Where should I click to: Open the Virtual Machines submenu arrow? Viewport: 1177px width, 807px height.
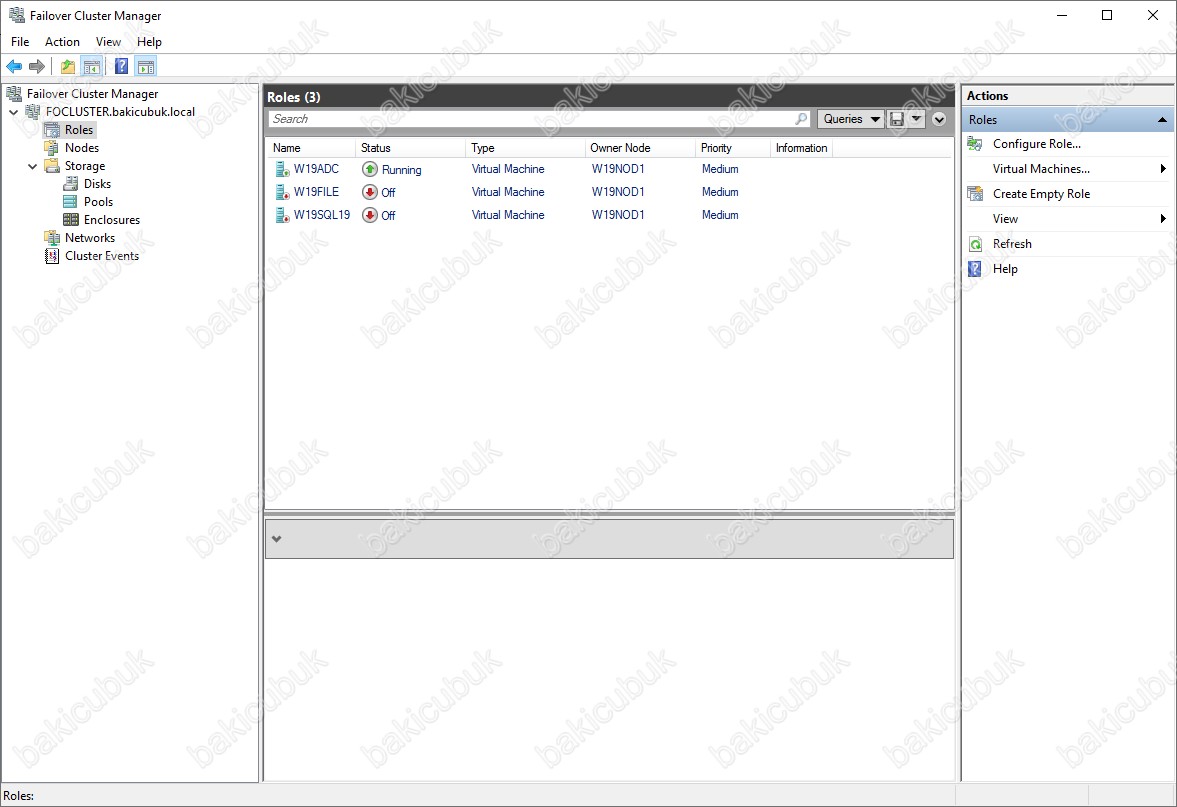click(1163, 169)
